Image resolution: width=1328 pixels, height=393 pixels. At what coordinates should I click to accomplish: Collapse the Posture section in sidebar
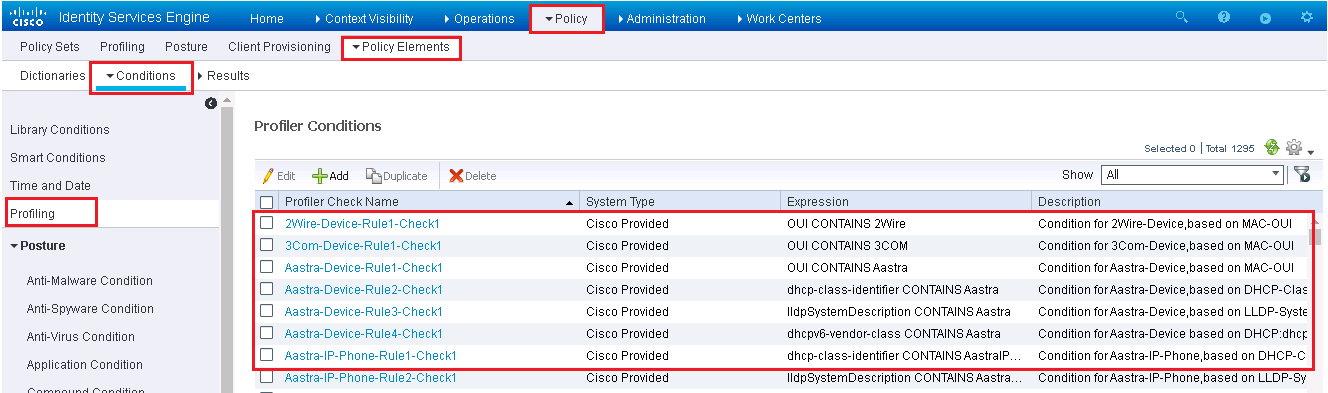[37, 245]
